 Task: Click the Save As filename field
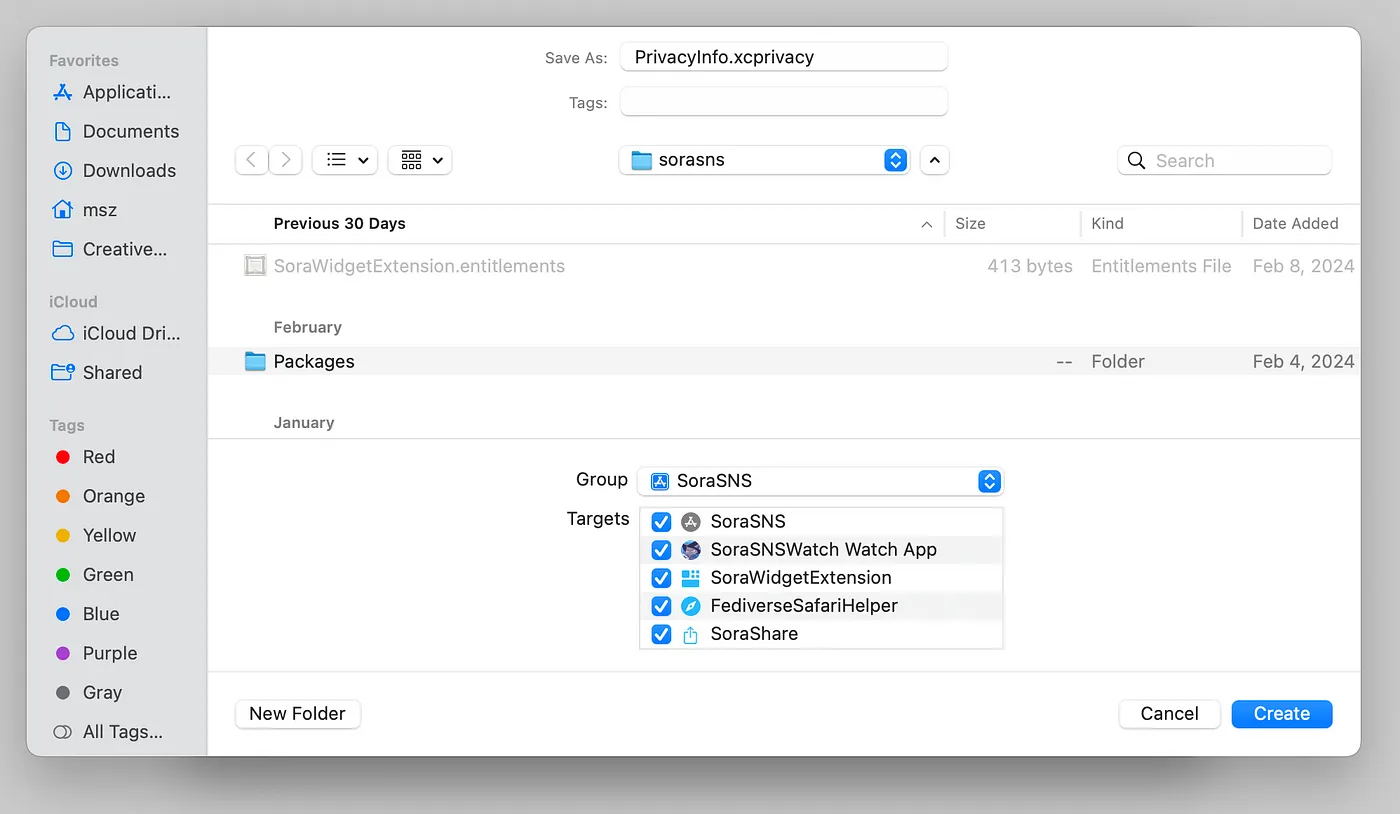(784, 57)
